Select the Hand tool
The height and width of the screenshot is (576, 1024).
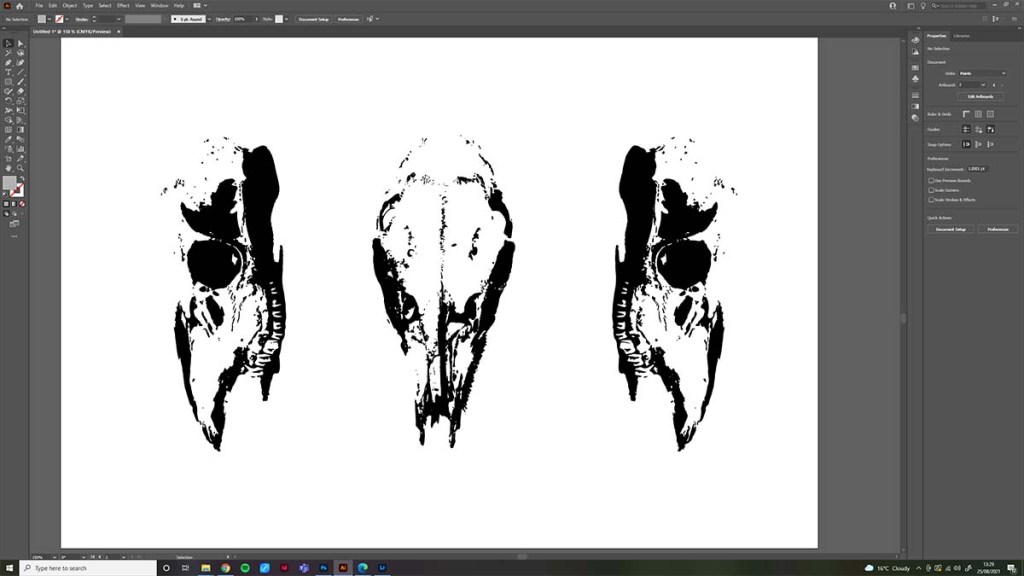(x=8, y=167)
